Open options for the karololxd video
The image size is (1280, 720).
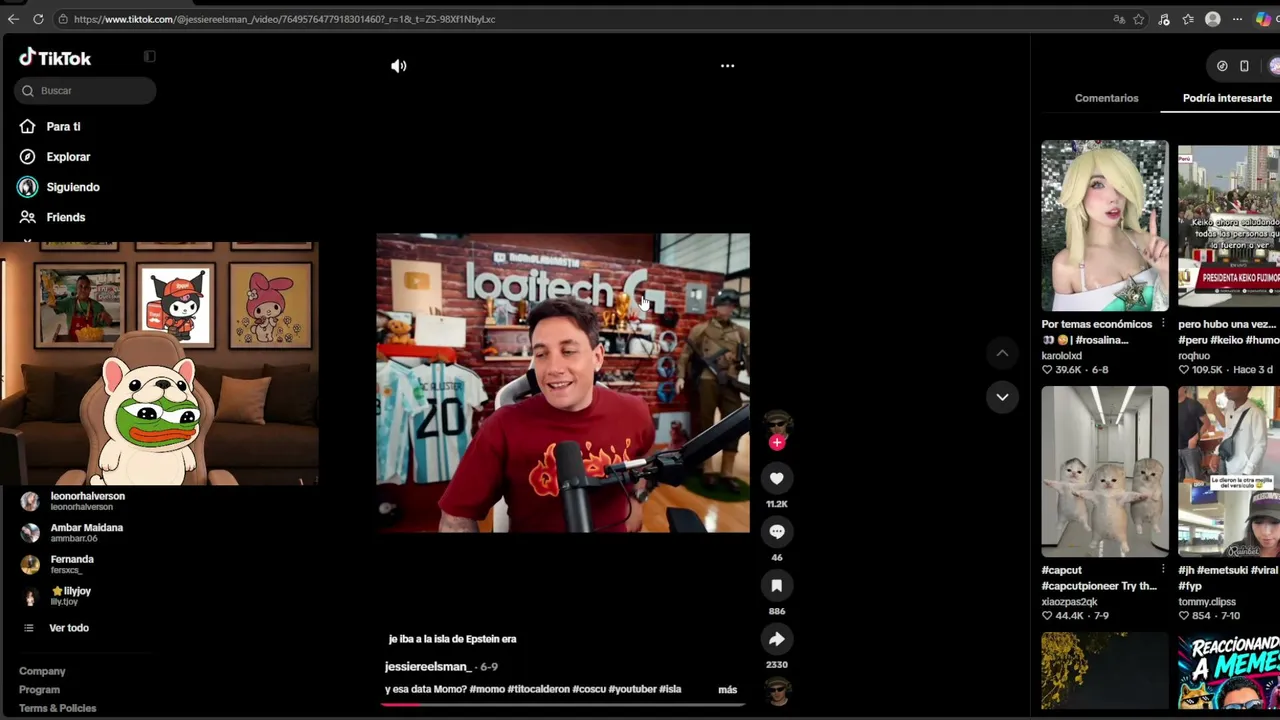(1162, 324)
